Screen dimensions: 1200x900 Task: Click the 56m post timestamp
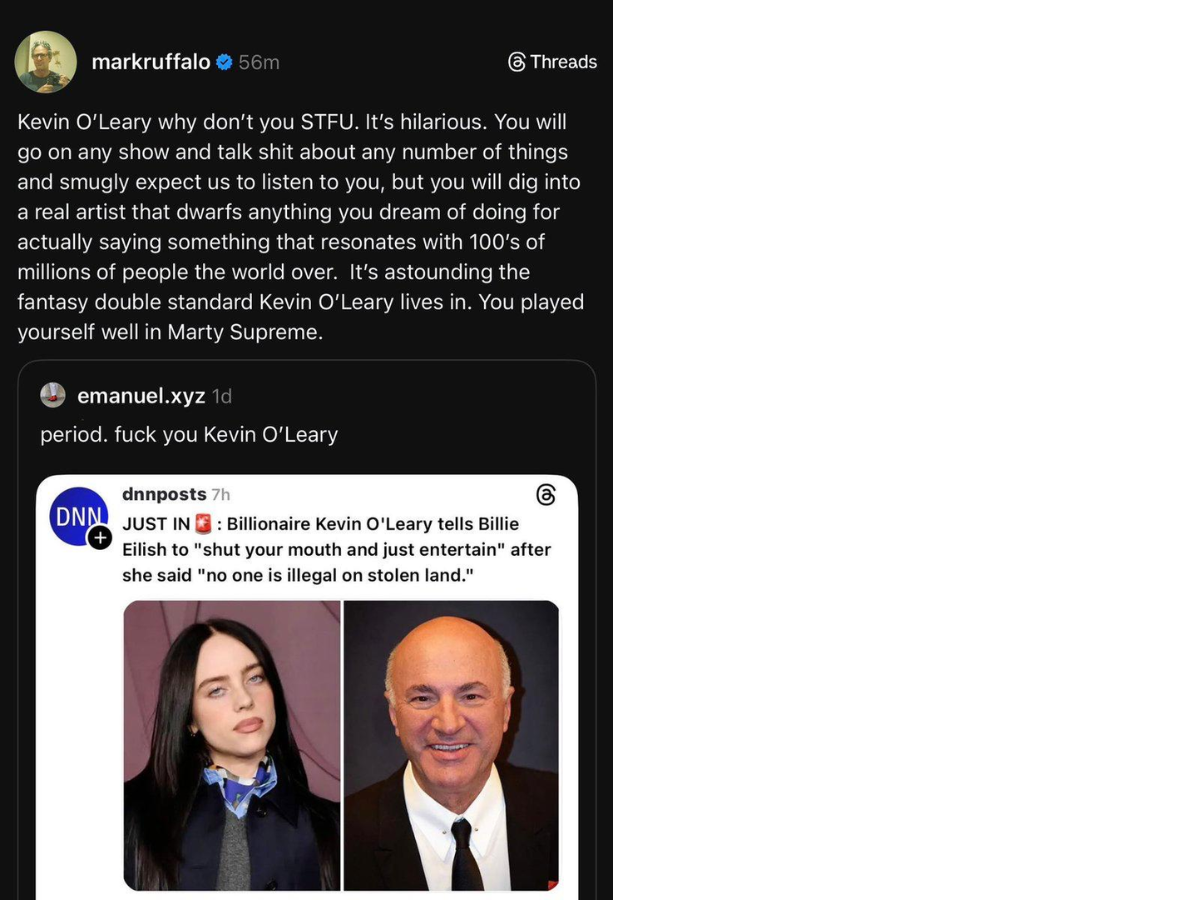pos(259,62)
